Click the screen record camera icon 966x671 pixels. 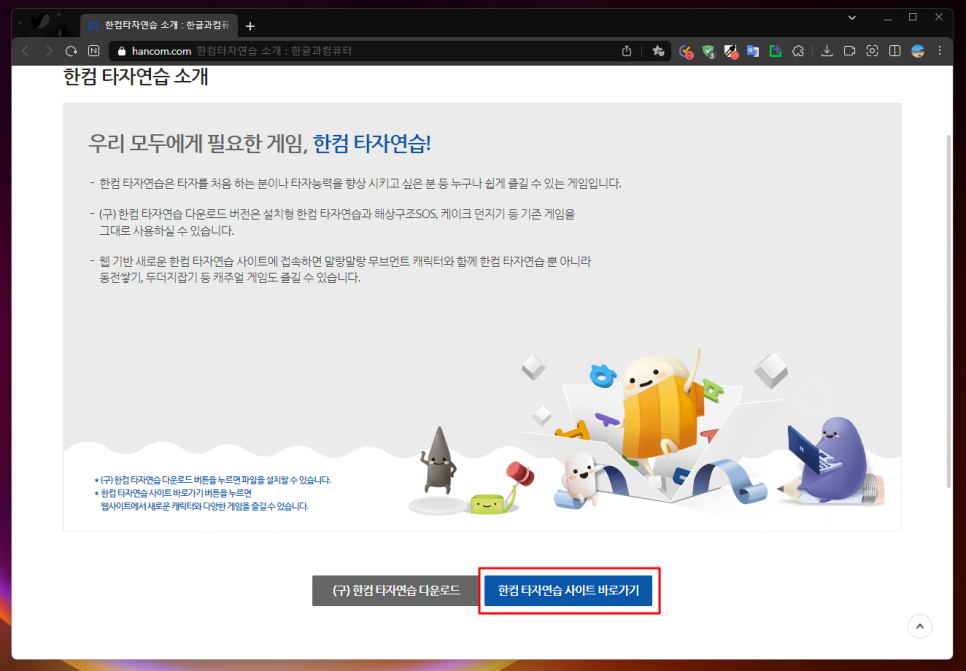pos(850,51)
